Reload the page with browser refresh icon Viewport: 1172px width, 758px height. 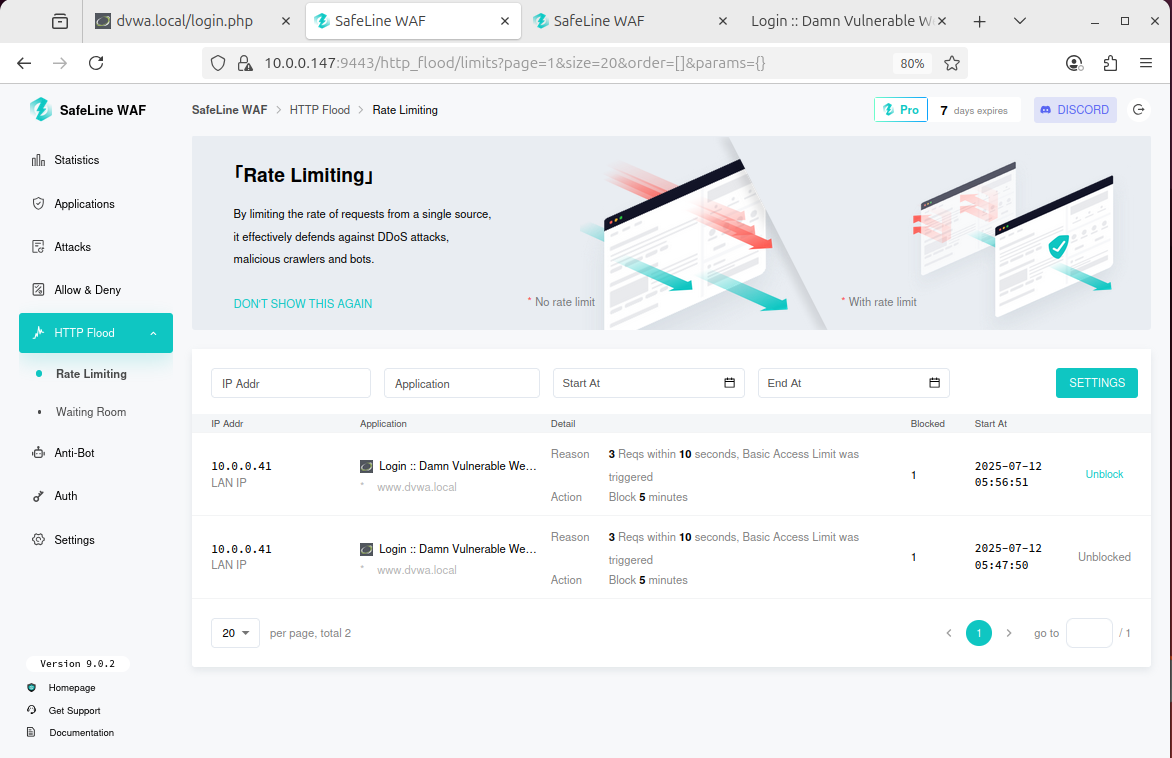pos(96,63)
